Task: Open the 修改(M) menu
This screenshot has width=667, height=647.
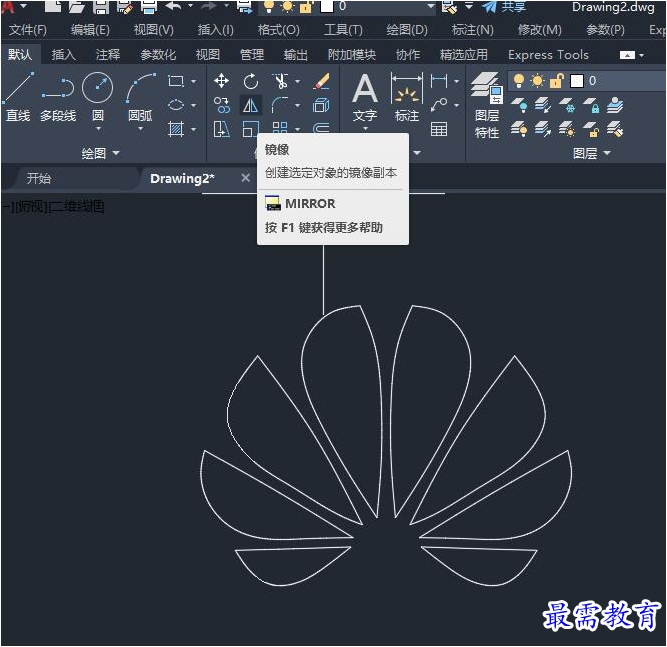Action: (x=539, y=30)
